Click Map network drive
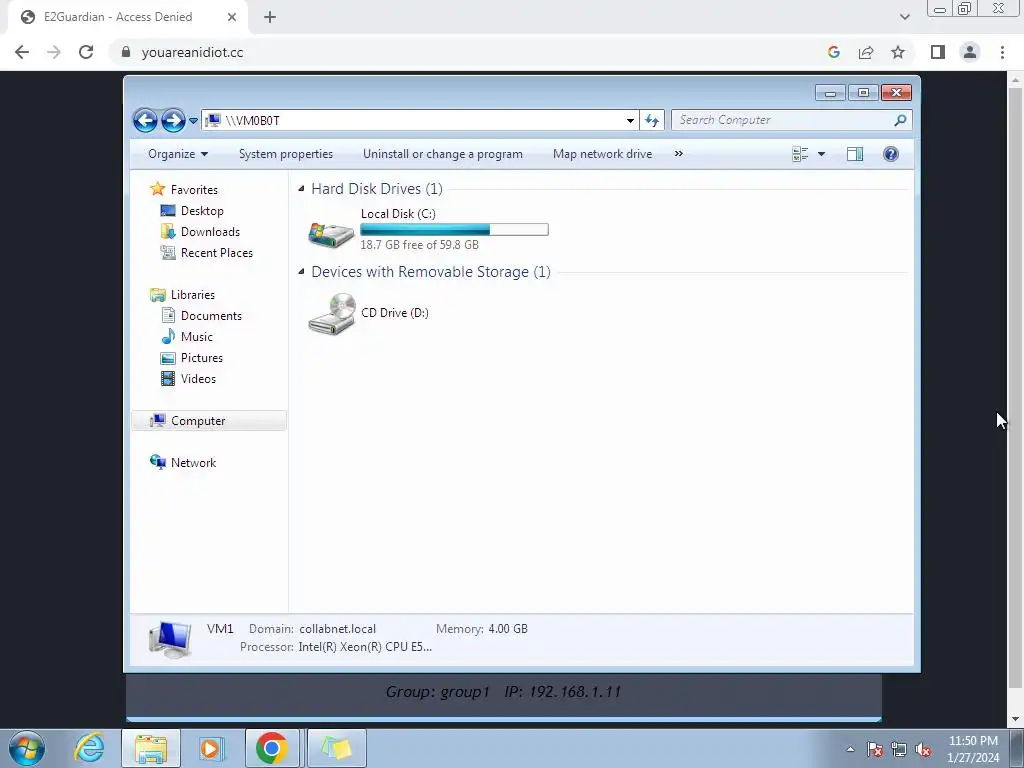Screen dimensions: 1024x768 coord(602,154)
